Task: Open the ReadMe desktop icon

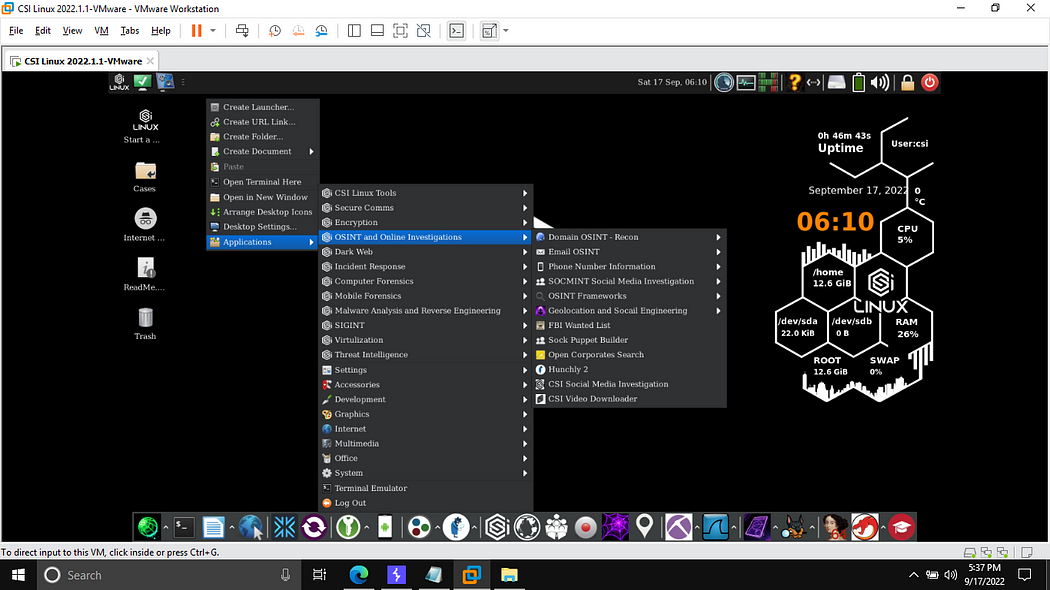Action: tap(145, 275)
